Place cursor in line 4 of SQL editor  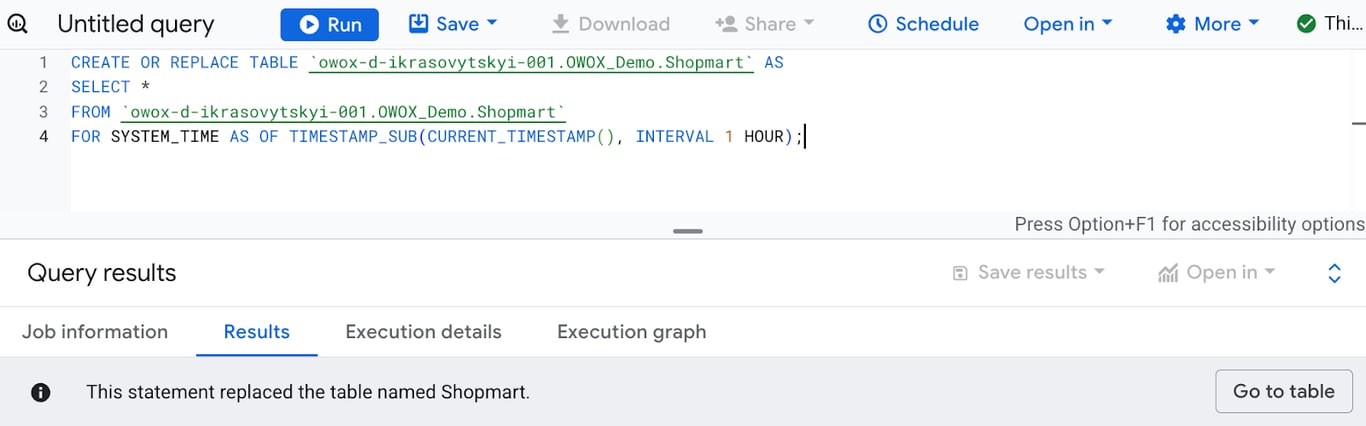pos(437,136)
